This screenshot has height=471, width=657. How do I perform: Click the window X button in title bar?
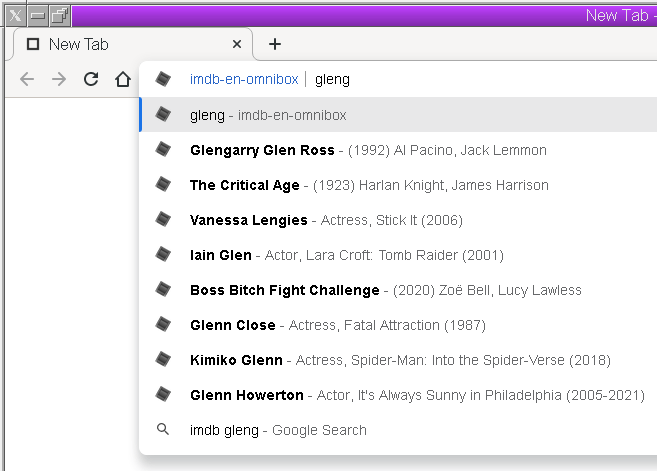[x=16, y=16]
